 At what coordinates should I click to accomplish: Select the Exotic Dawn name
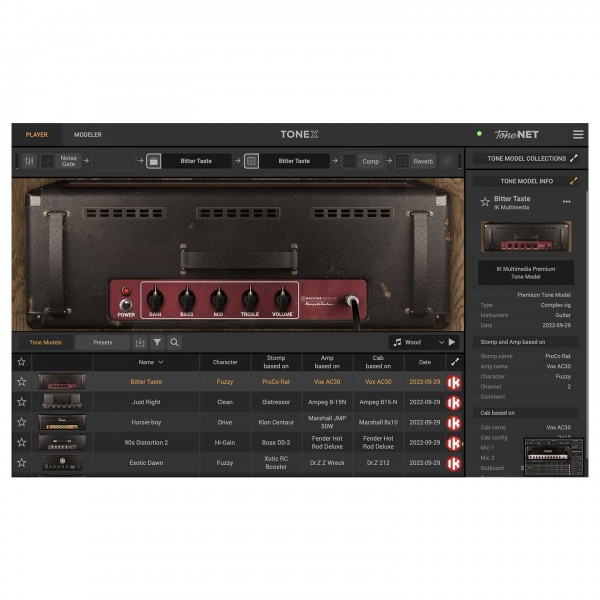click(146, 463)
